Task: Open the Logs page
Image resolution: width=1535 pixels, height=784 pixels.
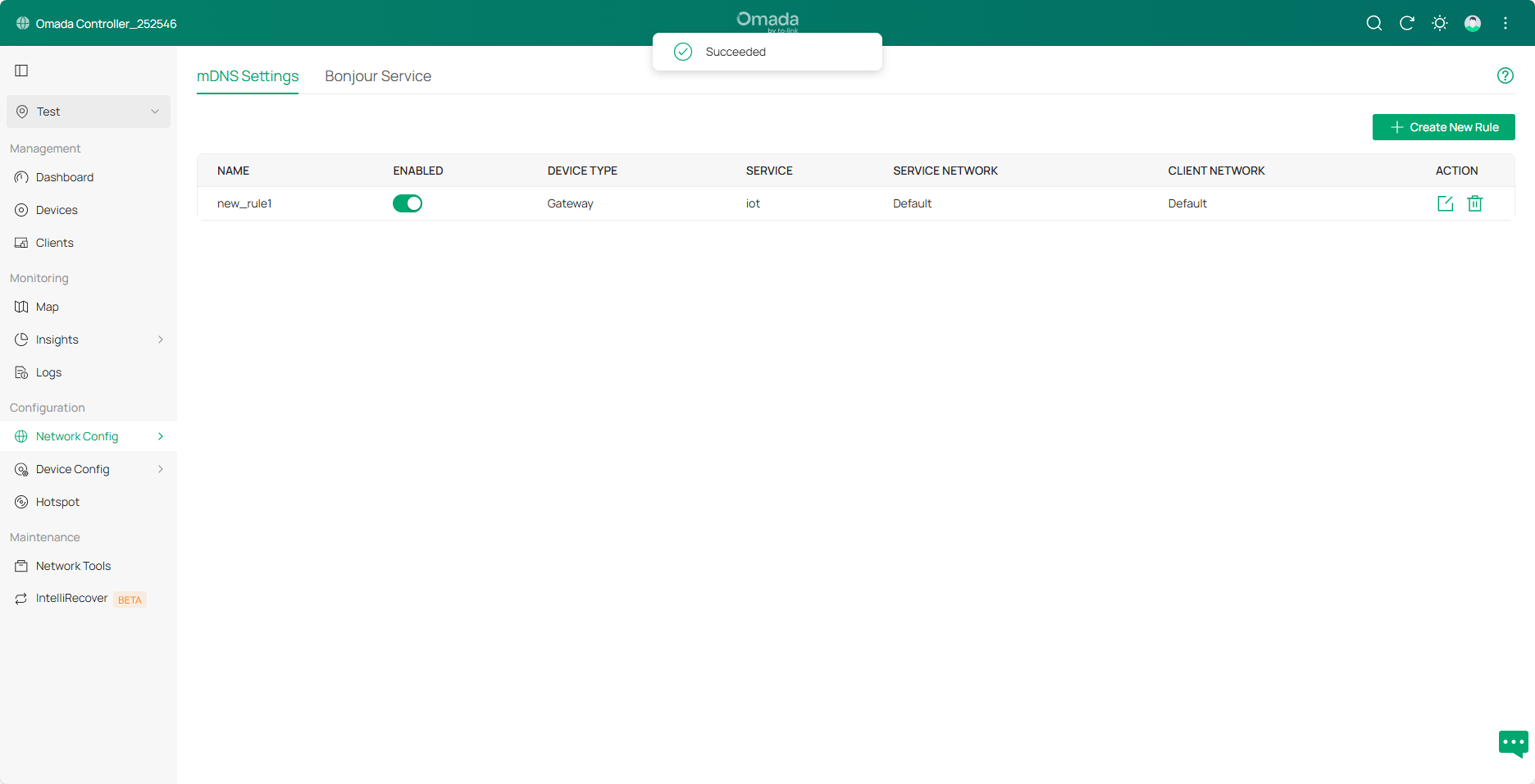Action: click(49, 372)
